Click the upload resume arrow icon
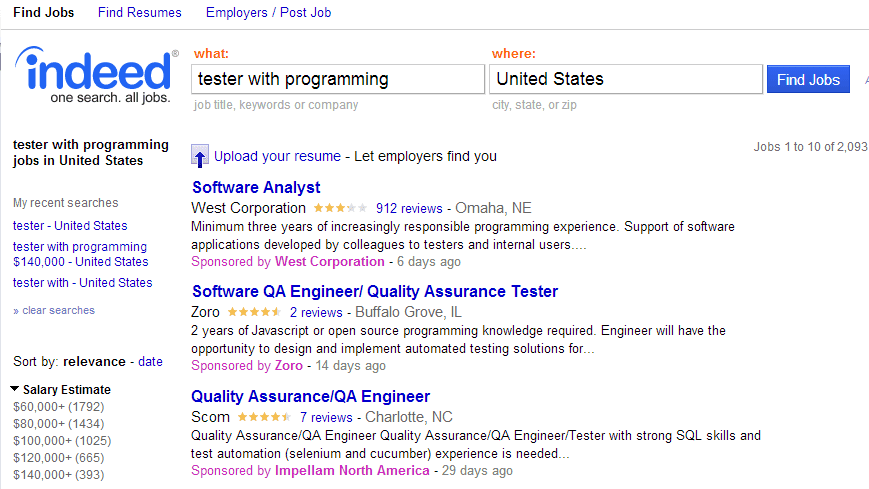Viewport: 869px width, 489px height. tap(200, 157)
